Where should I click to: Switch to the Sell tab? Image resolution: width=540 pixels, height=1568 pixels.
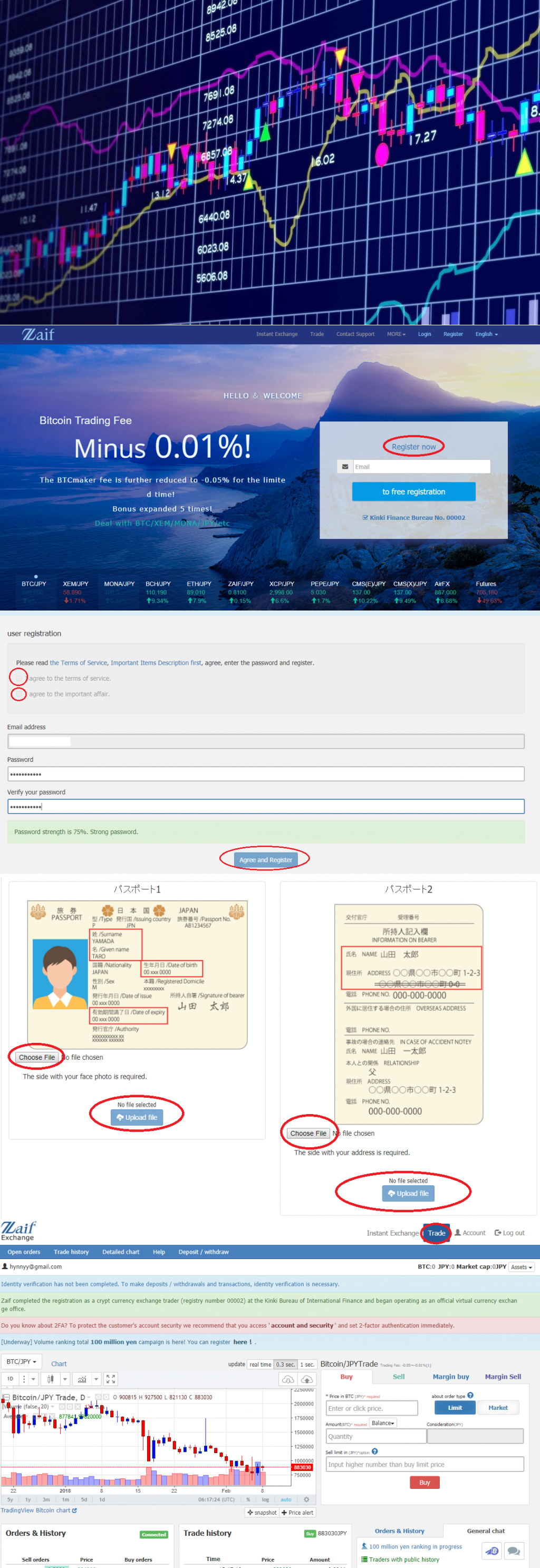(x=399, y=1376)
